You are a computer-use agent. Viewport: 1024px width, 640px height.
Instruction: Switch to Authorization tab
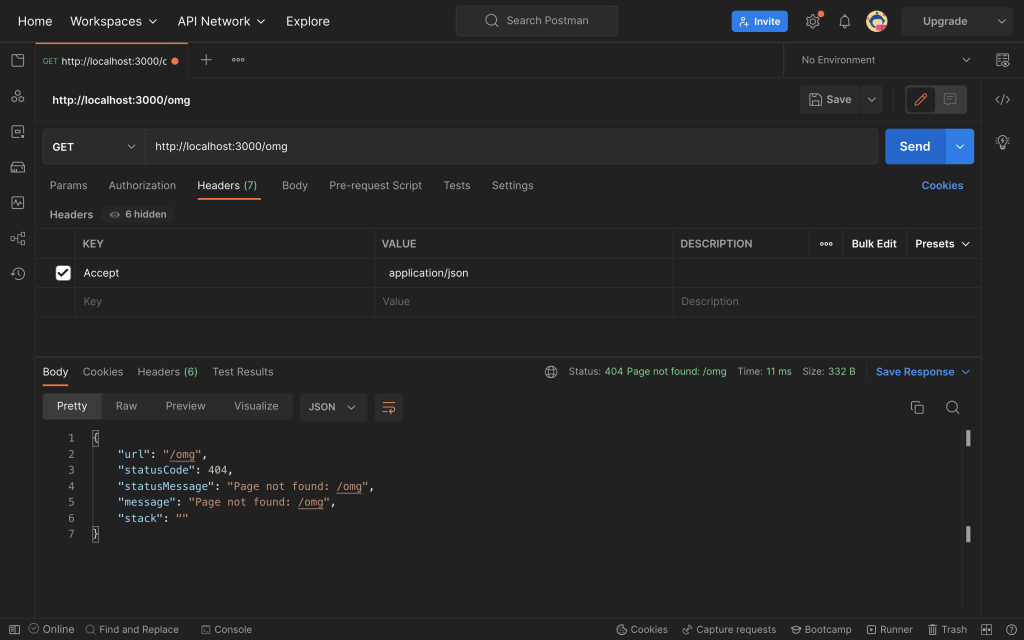tap(142, 185)
